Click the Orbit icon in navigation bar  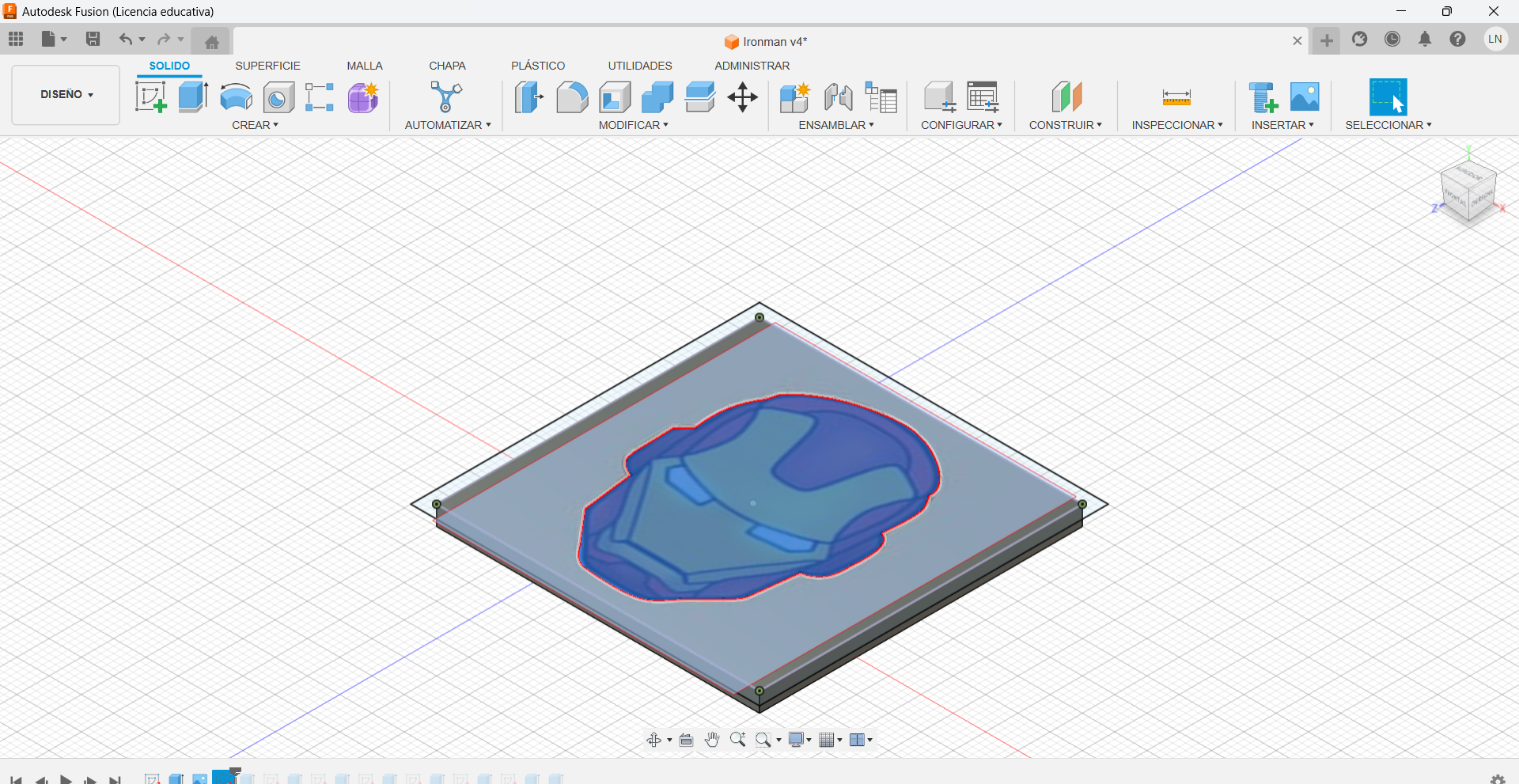653,740
